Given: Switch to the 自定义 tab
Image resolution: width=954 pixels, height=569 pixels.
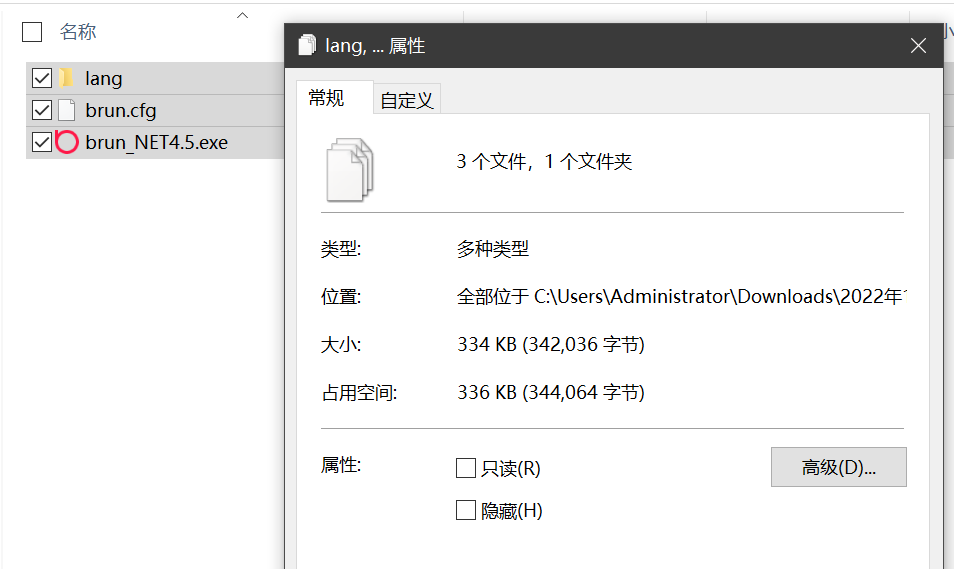Looking at the screenshot, I should point(407,100).
